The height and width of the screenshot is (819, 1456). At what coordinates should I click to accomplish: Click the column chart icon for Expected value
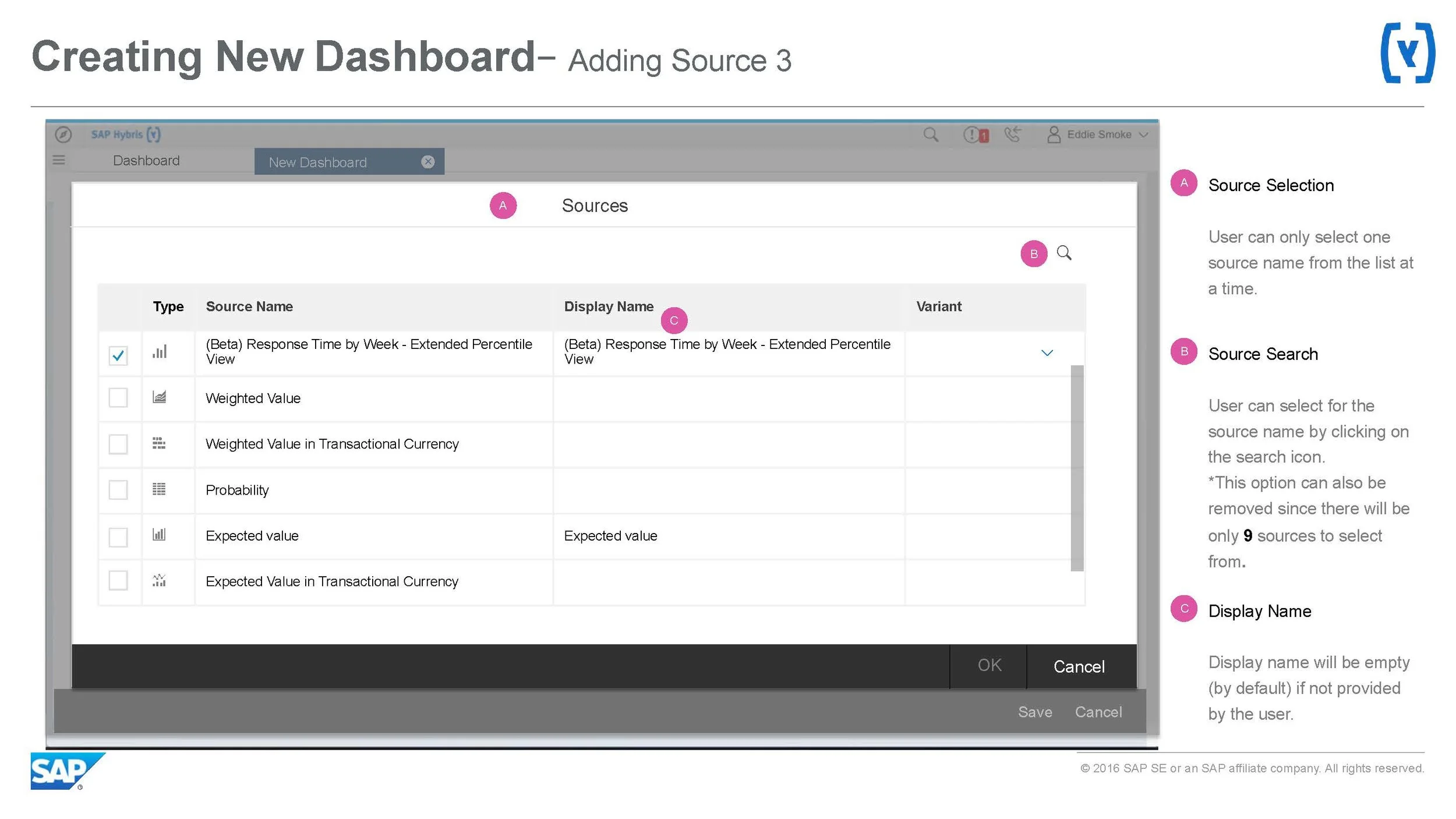pyautogui.click(x=159, y=534)
